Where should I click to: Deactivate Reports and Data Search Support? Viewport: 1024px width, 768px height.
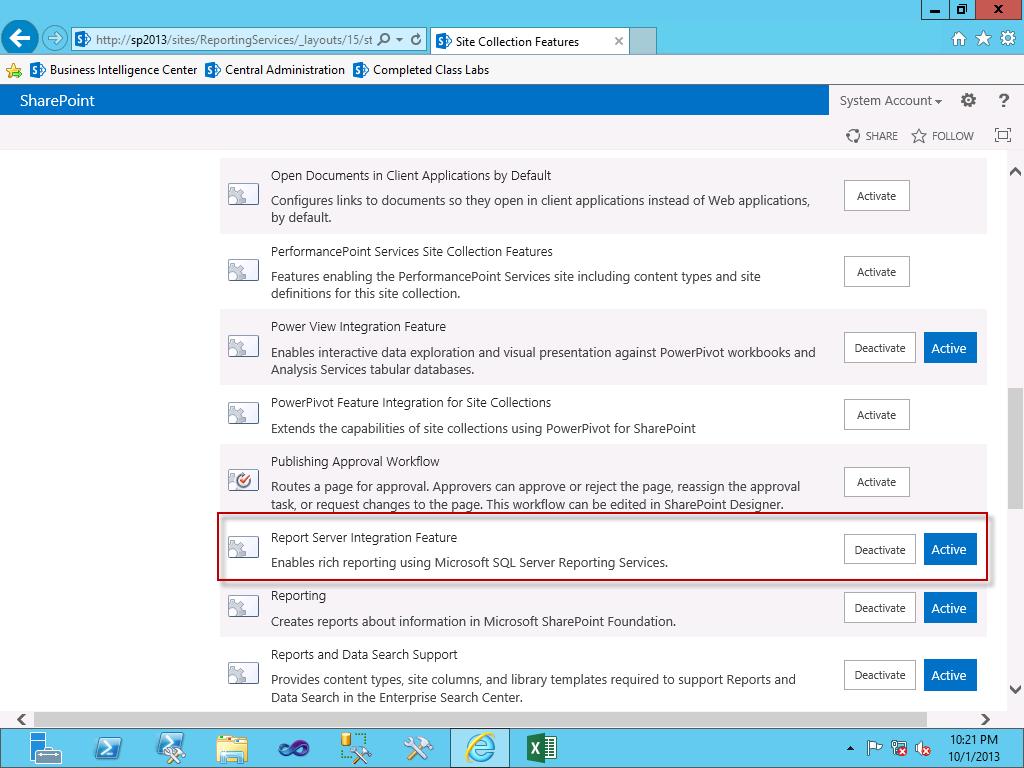click(880, 675)
